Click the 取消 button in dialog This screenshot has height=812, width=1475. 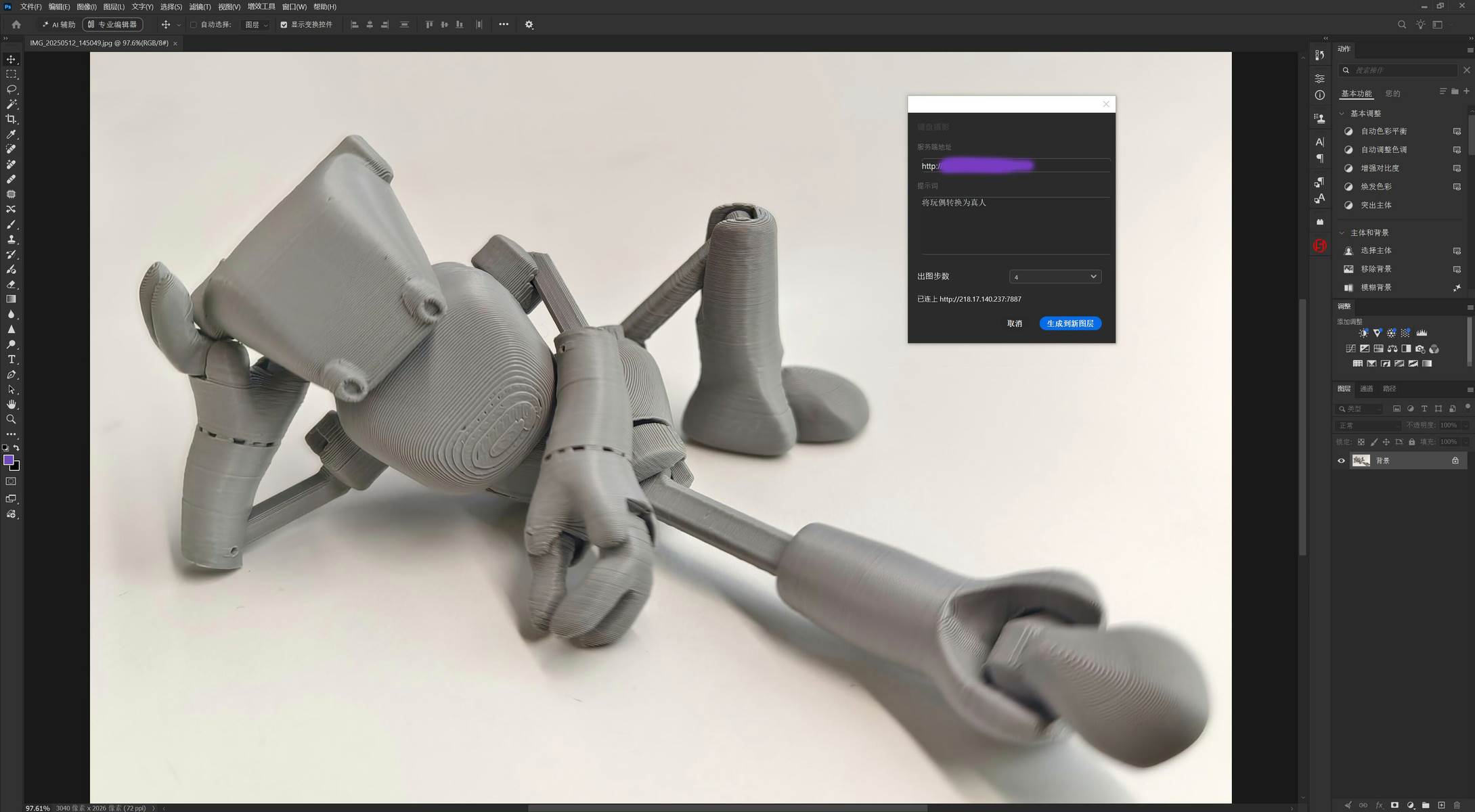tap(1015, 323)
